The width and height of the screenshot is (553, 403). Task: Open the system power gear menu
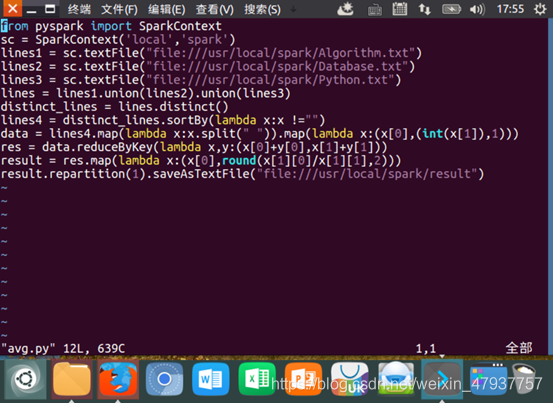pyautogui.click(x=540, y=9)
